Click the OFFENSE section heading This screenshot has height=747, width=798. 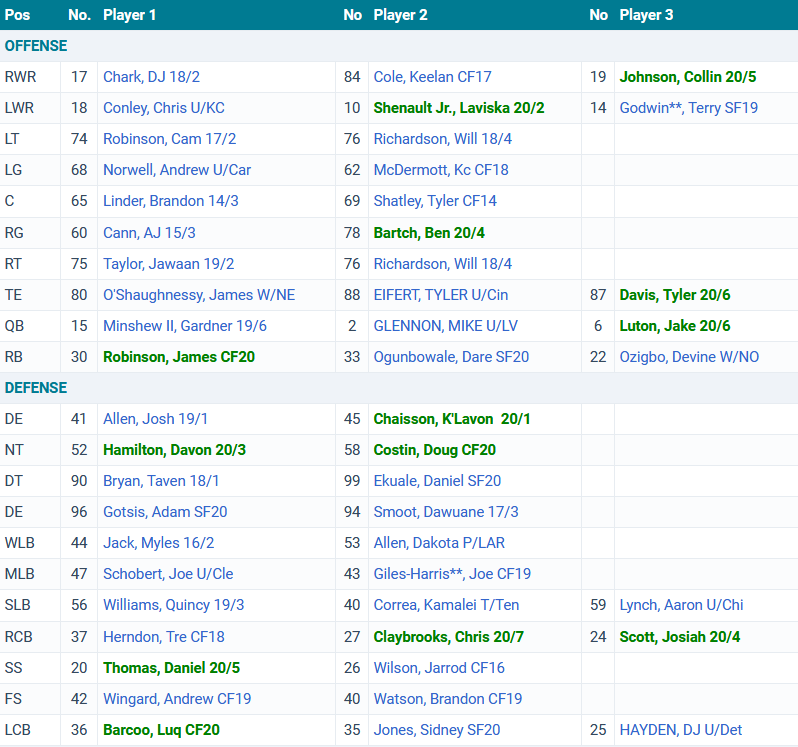[x=36, y=46]
